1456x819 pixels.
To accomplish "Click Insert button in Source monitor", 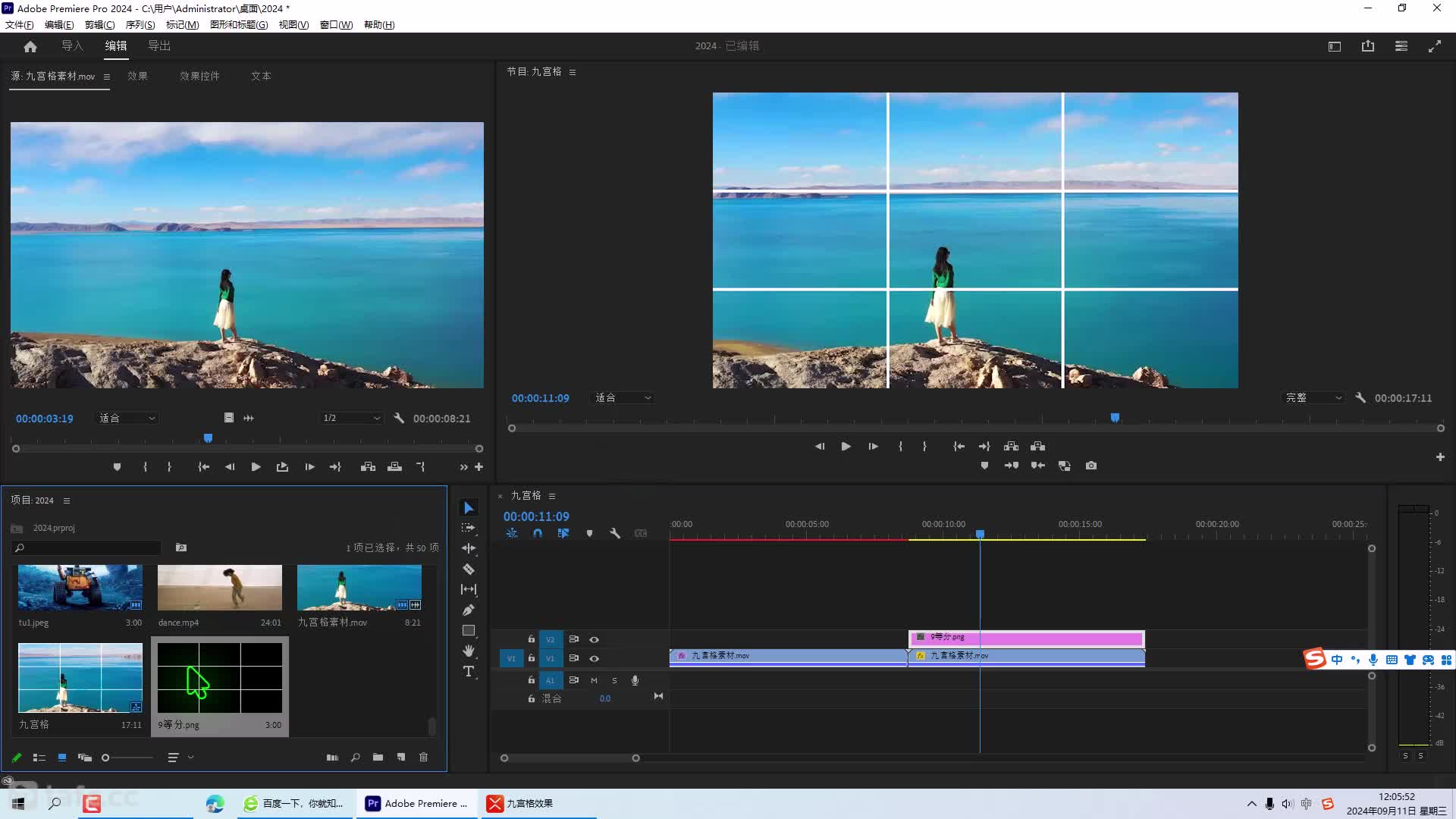I will (x=368, y=467).
